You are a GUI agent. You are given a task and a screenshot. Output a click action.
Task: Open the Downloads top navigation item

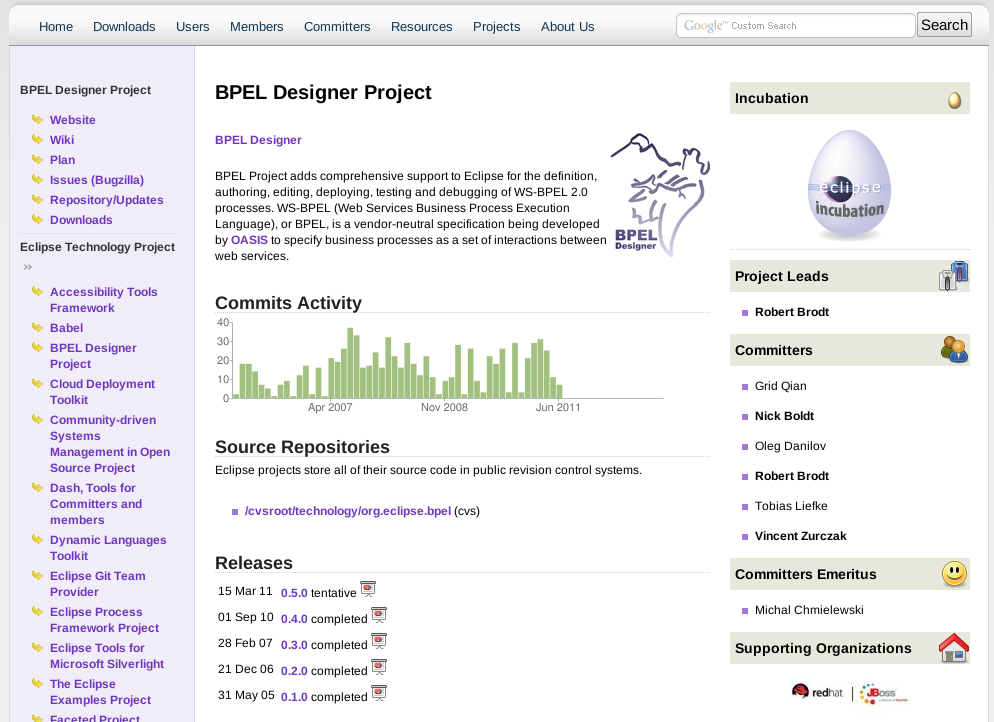[124, 27]
